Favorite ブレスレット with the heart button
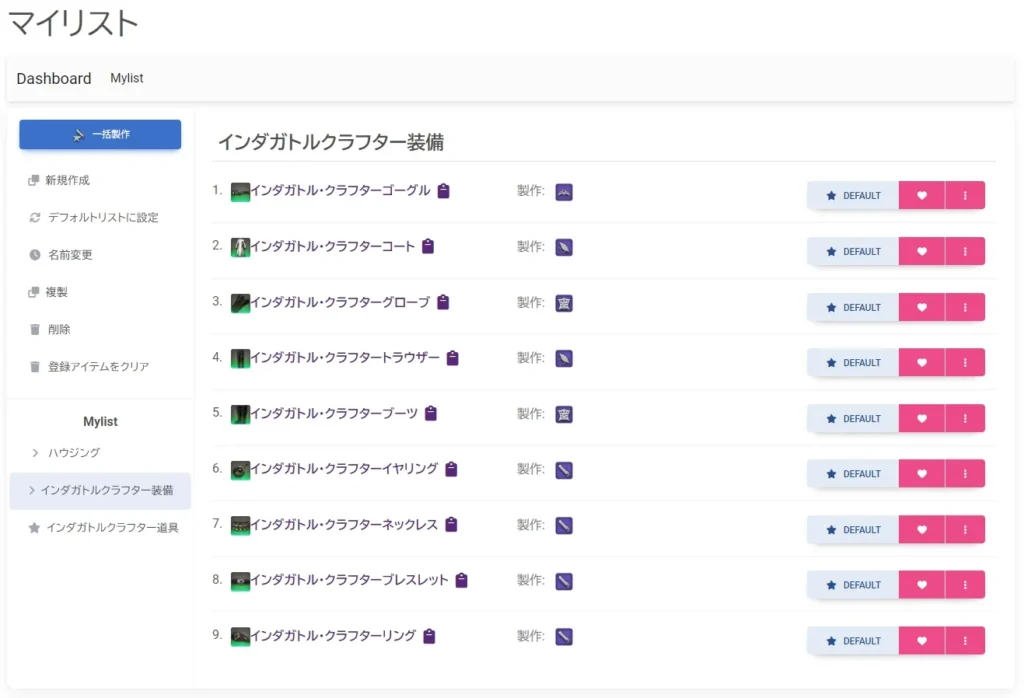This screenshot has height=698, width=1024. pos(921,585)
